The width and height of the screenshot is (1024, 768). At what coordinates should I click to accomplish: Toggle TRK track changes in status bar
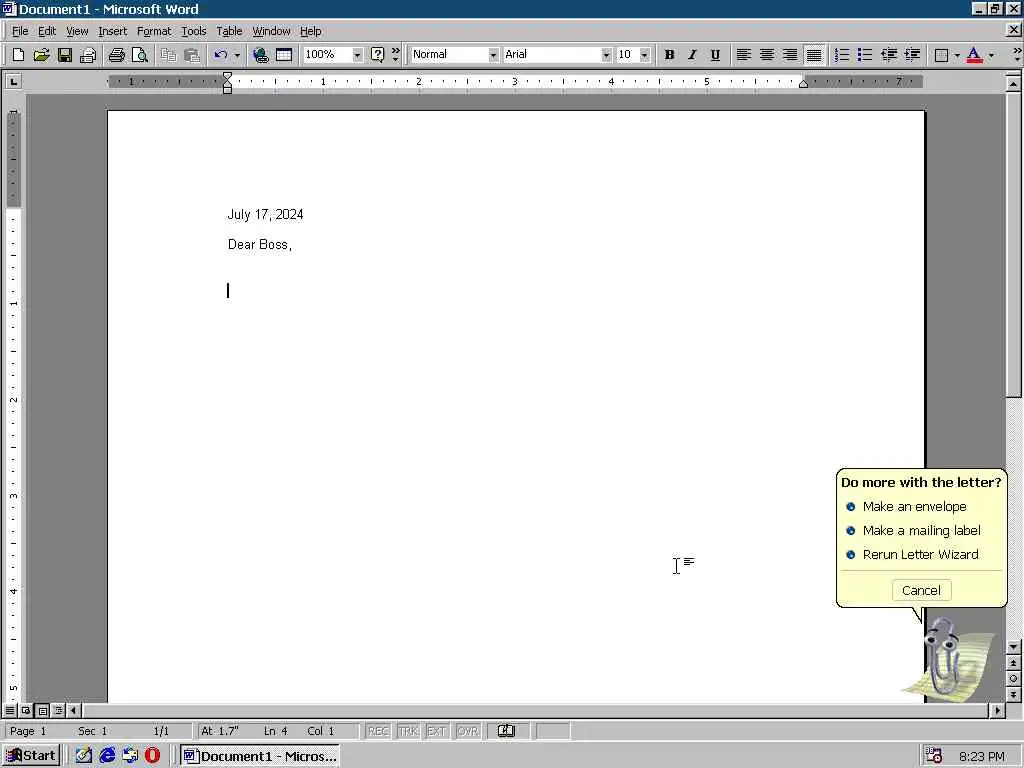coord(408,731)
